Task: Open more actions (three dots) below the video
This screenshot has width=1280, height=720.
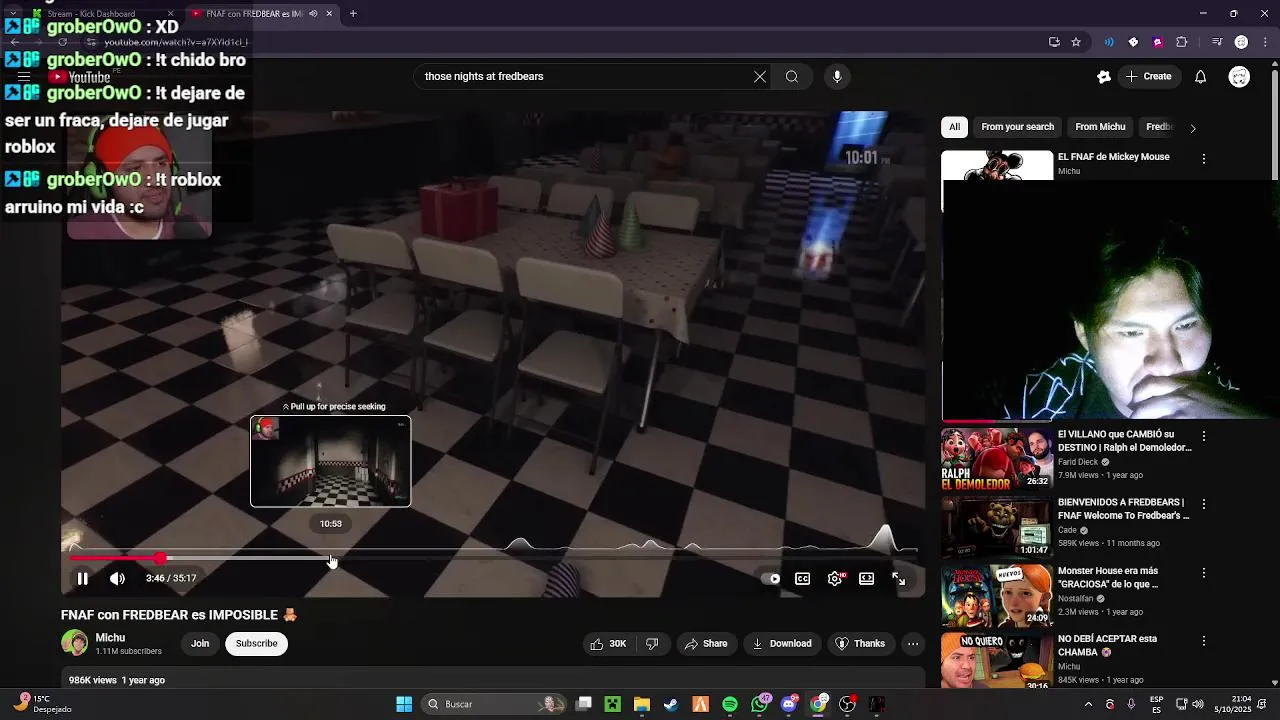Action: point(913,644)
